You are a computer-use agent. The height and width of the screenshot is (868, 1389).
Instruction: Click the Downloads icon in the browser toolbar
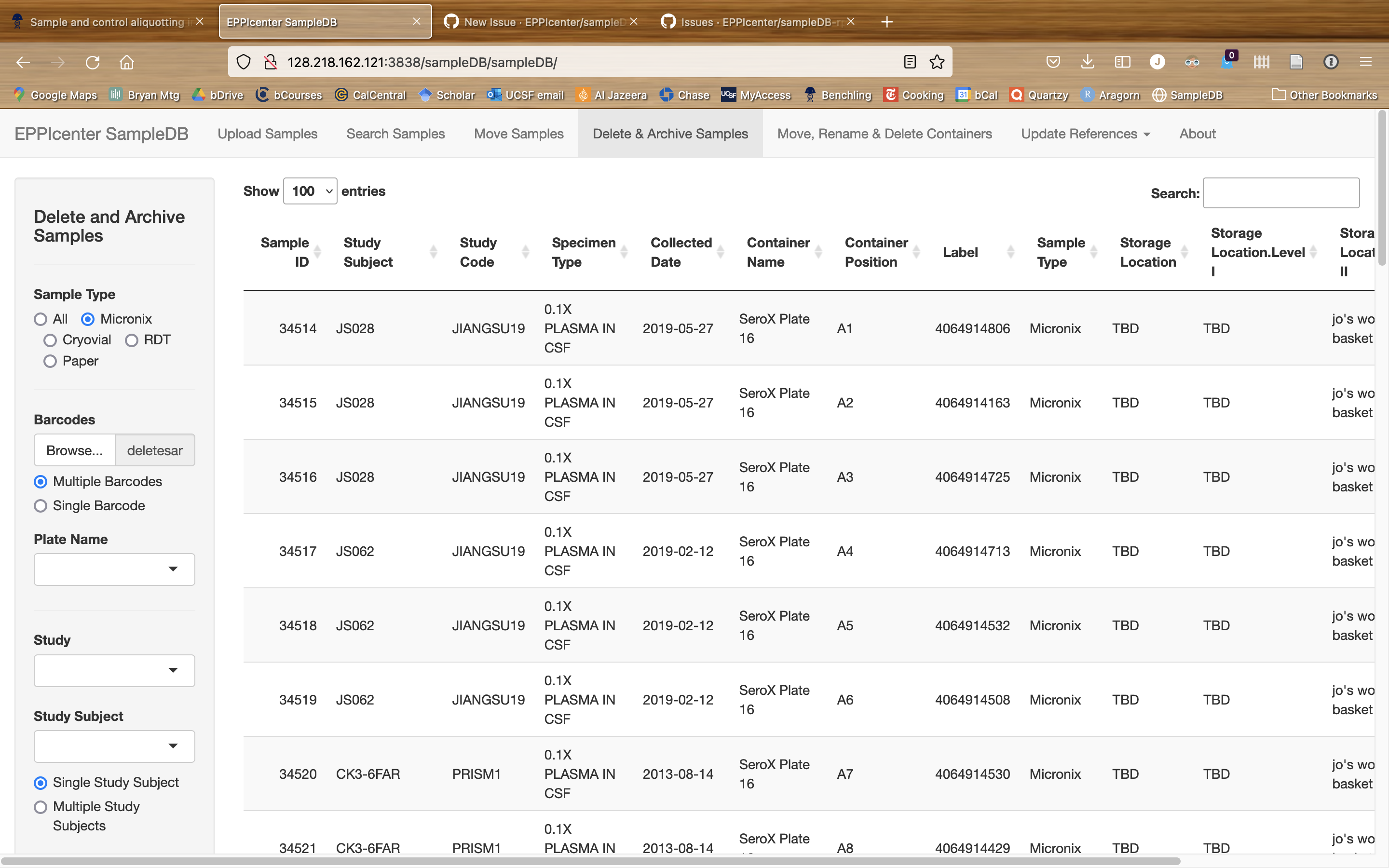tap(1088, 61)
